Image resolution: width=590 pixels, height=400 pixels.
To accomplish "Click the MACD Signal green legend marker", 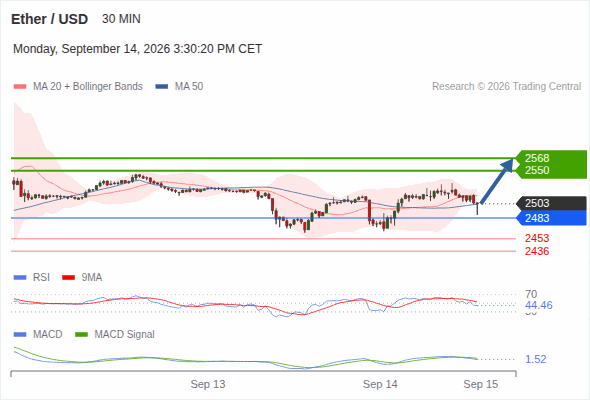I will pyautogui.click(x=81, y=335).
